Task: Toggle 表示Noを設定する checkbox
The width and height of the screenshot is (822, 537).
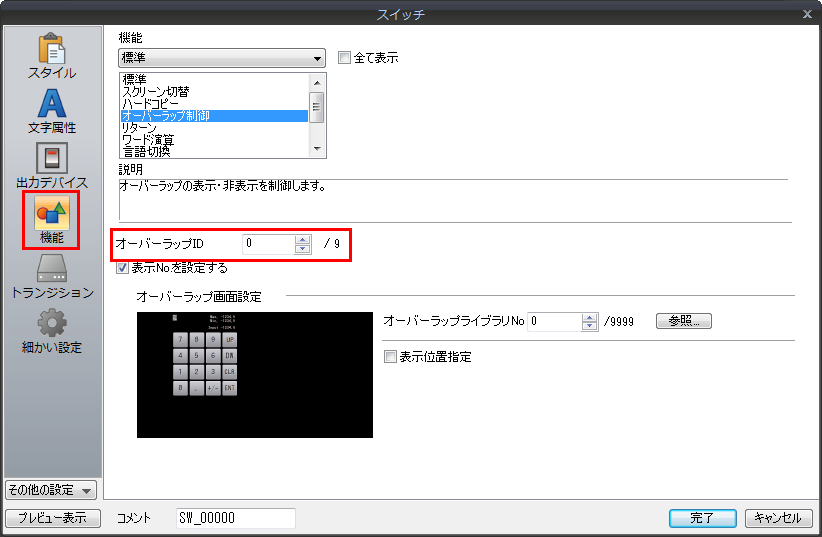Action: click(122, 268)
